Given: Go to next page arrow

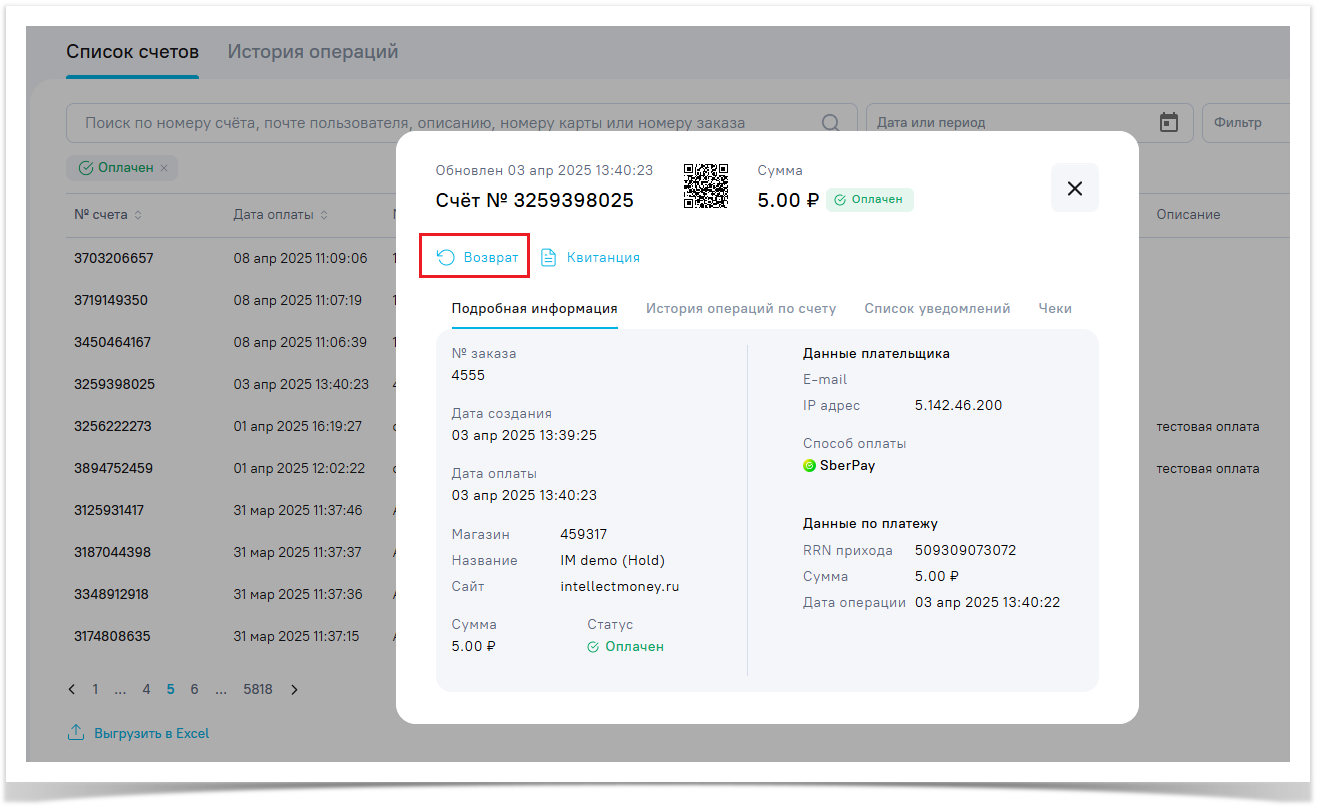Looking at the screenshot, I should [x=294, y=689].
